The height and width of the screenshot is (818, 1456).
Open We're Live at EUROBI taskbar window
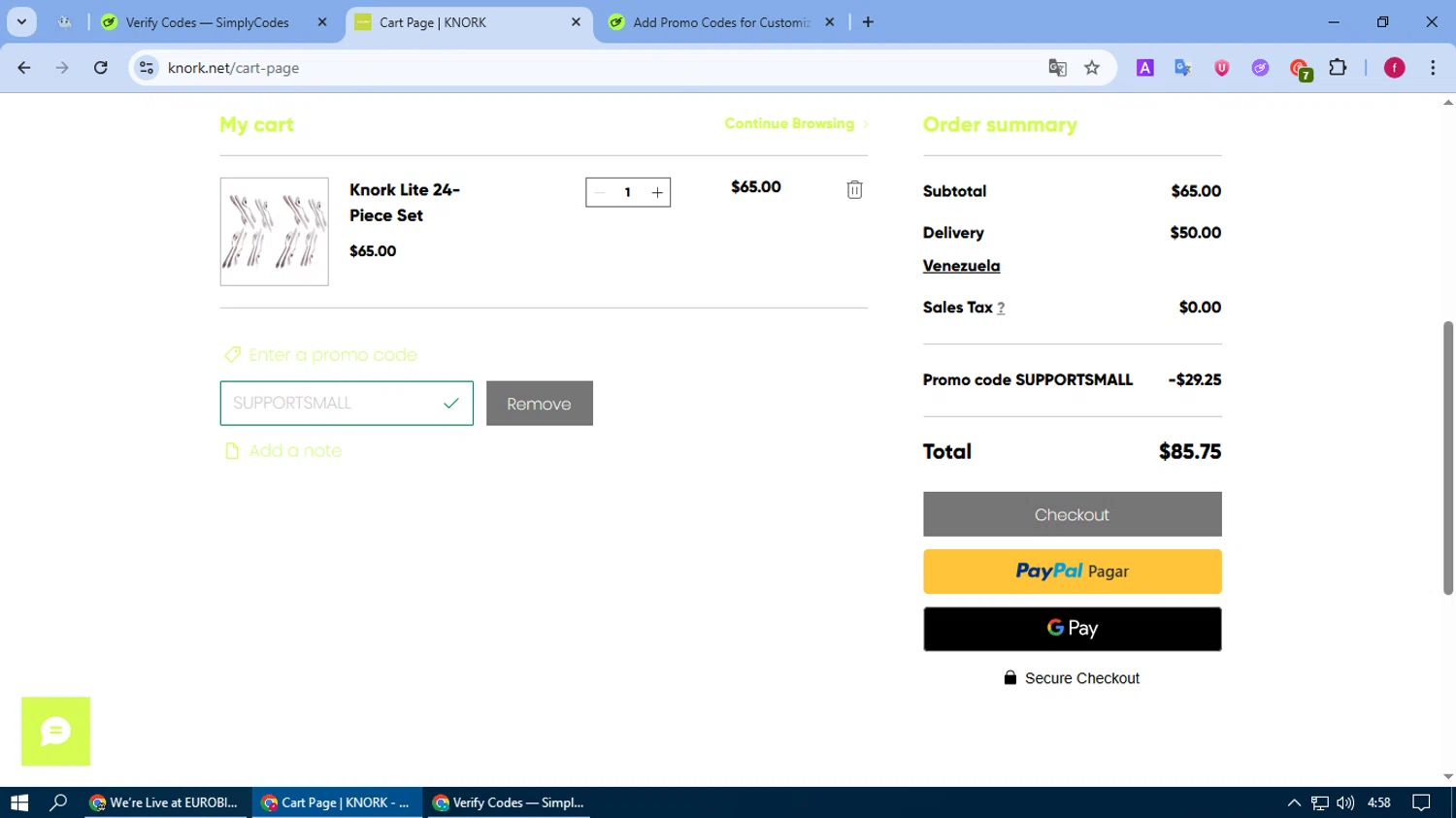point(167,802)
